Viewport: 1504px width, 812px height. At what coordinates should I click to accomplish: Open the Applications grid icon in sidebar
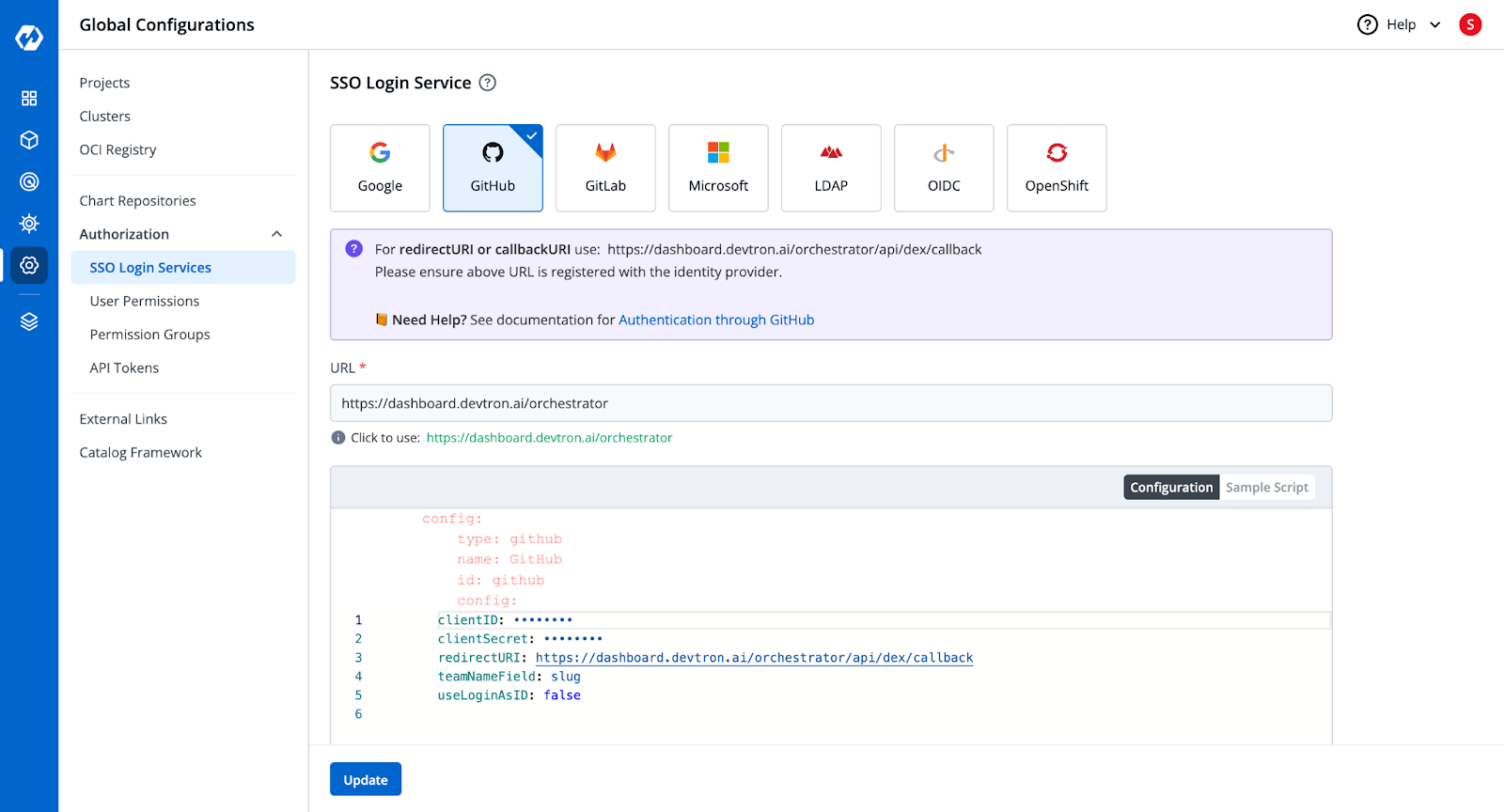29,98
